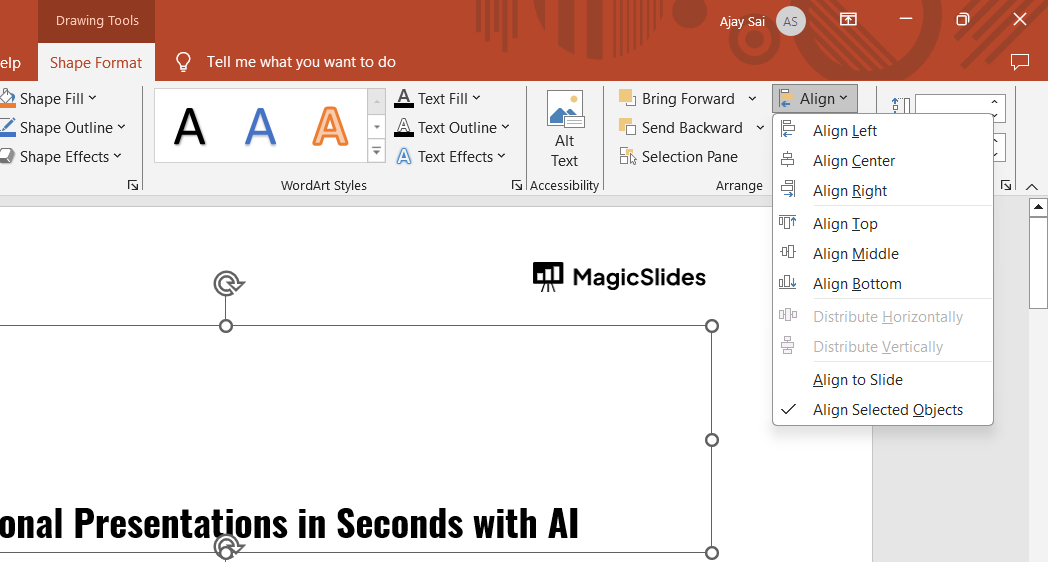Click the Align Top icon in menu
1048x562 pixels.
pyautogui.click(x=788, y=223)
